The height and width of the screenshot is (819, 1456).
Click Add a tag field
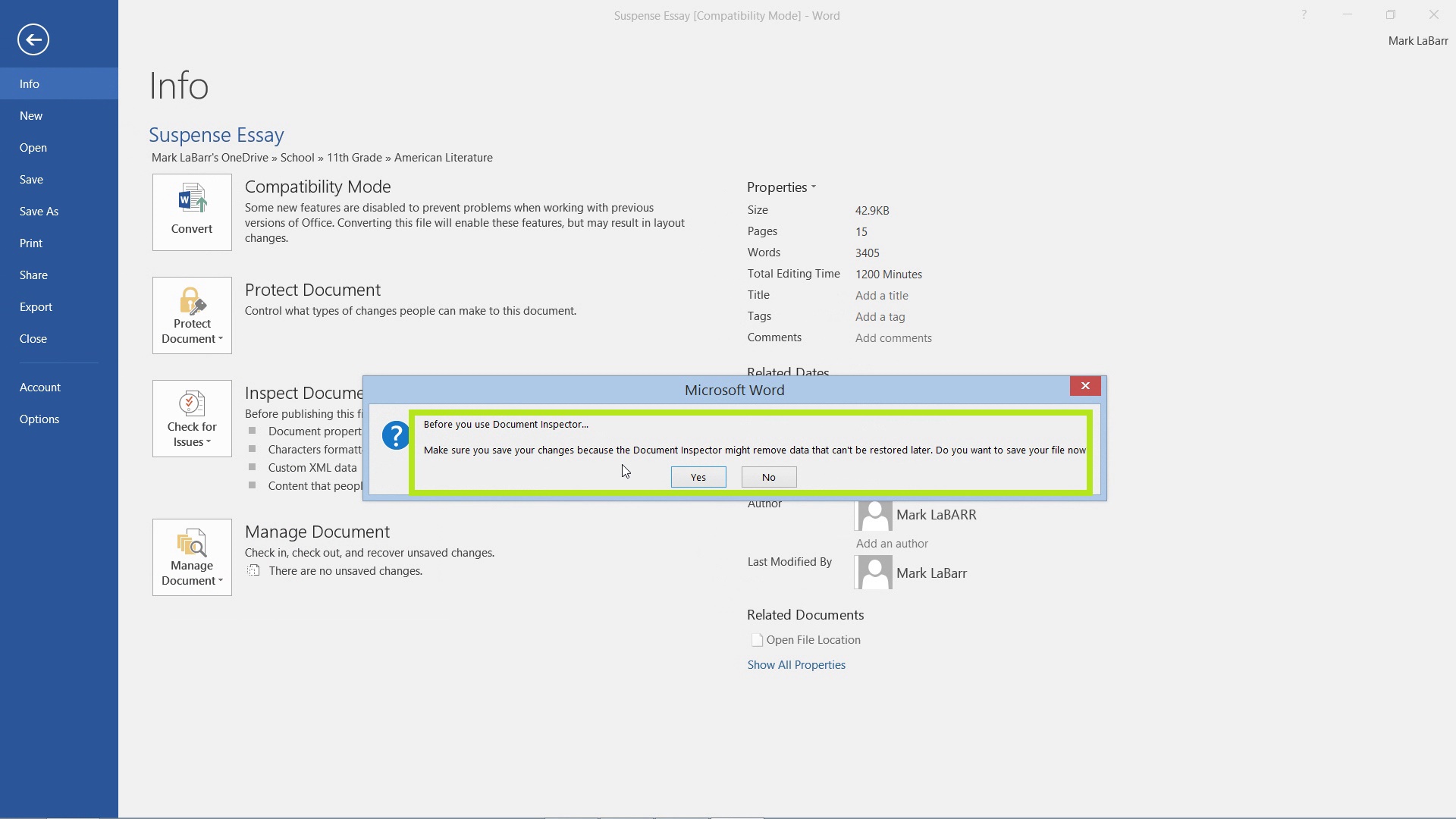[x=880, y=317]
